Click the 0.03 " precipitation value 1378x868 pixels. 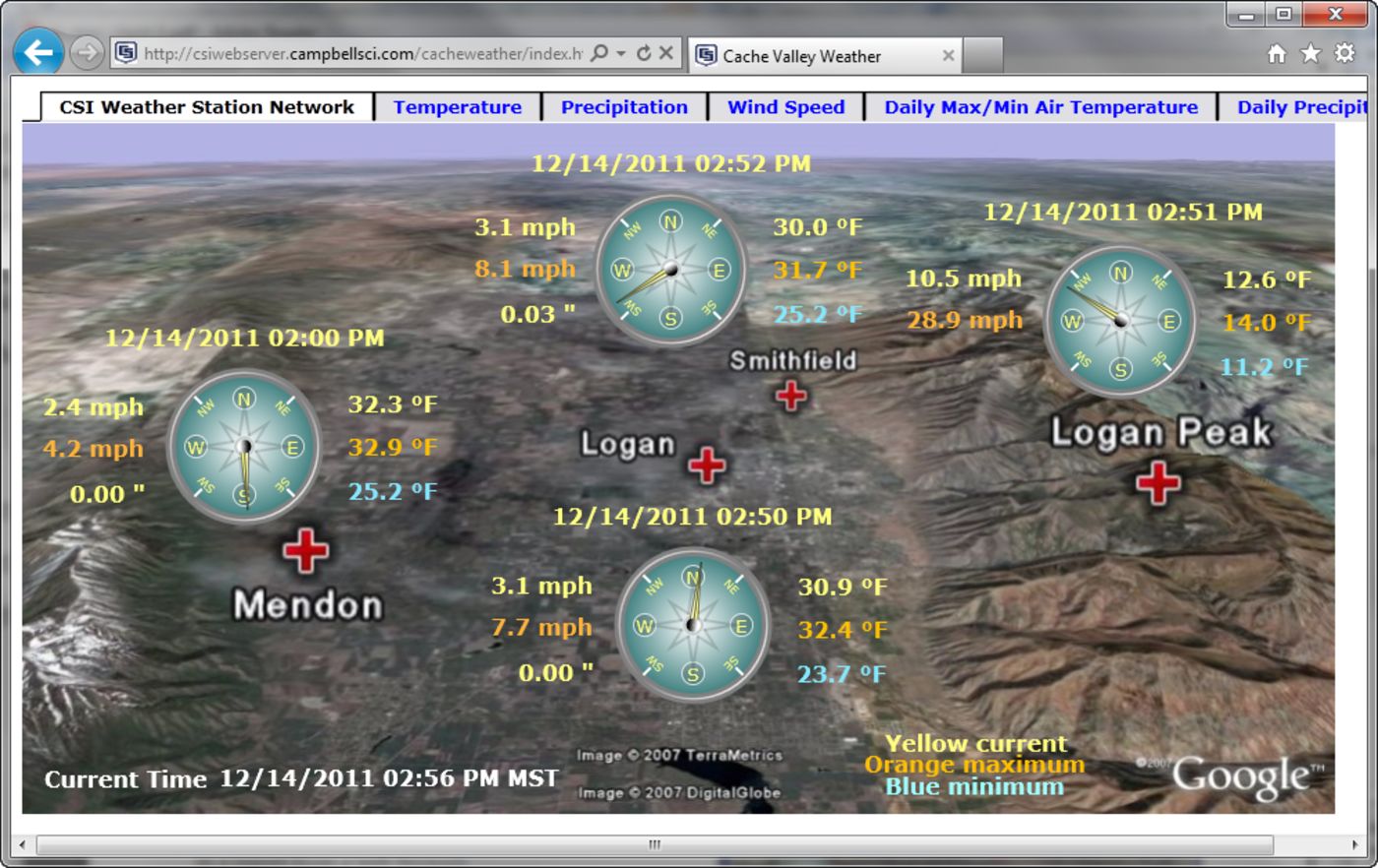click(537, 314)
